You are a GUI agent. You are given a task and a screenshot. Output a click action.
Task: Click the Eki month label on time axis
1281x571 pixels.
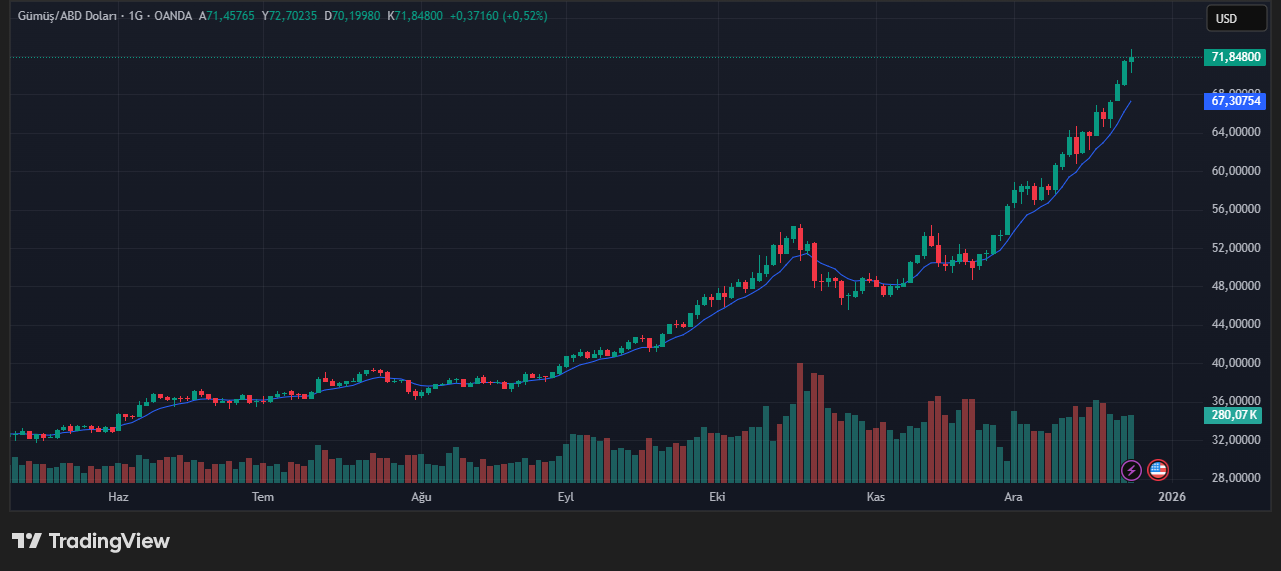pyautogui.click(x=717, y=497)
